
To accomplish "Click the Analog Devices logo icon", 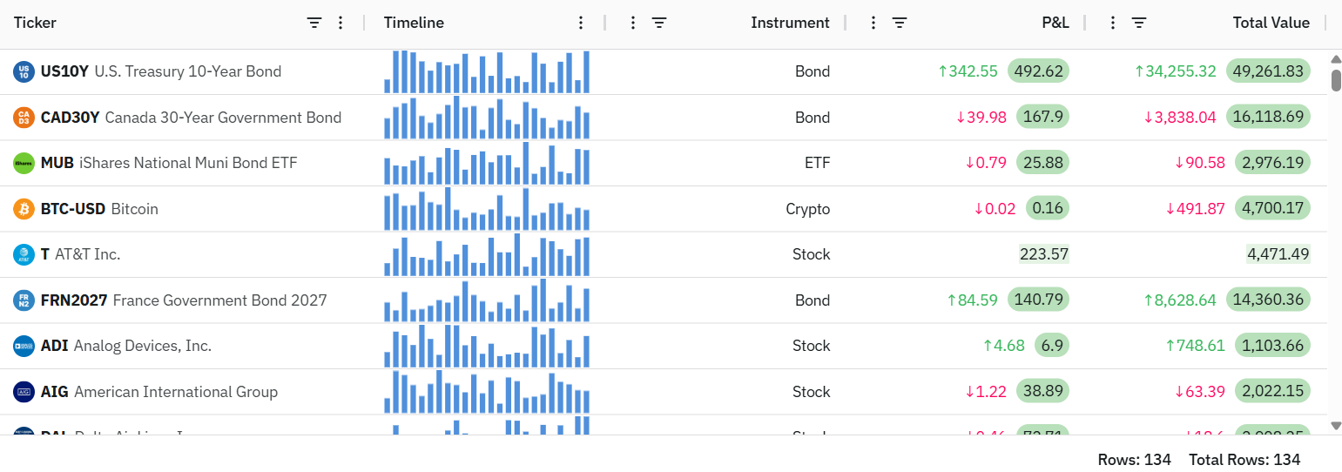I will (x=24, y=346).
